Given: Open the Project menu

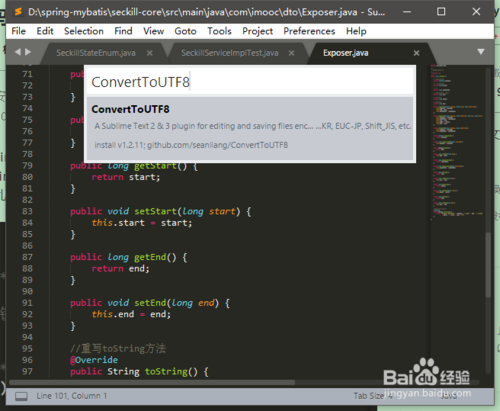Looking at the screenshot, I should pos(257,31).
